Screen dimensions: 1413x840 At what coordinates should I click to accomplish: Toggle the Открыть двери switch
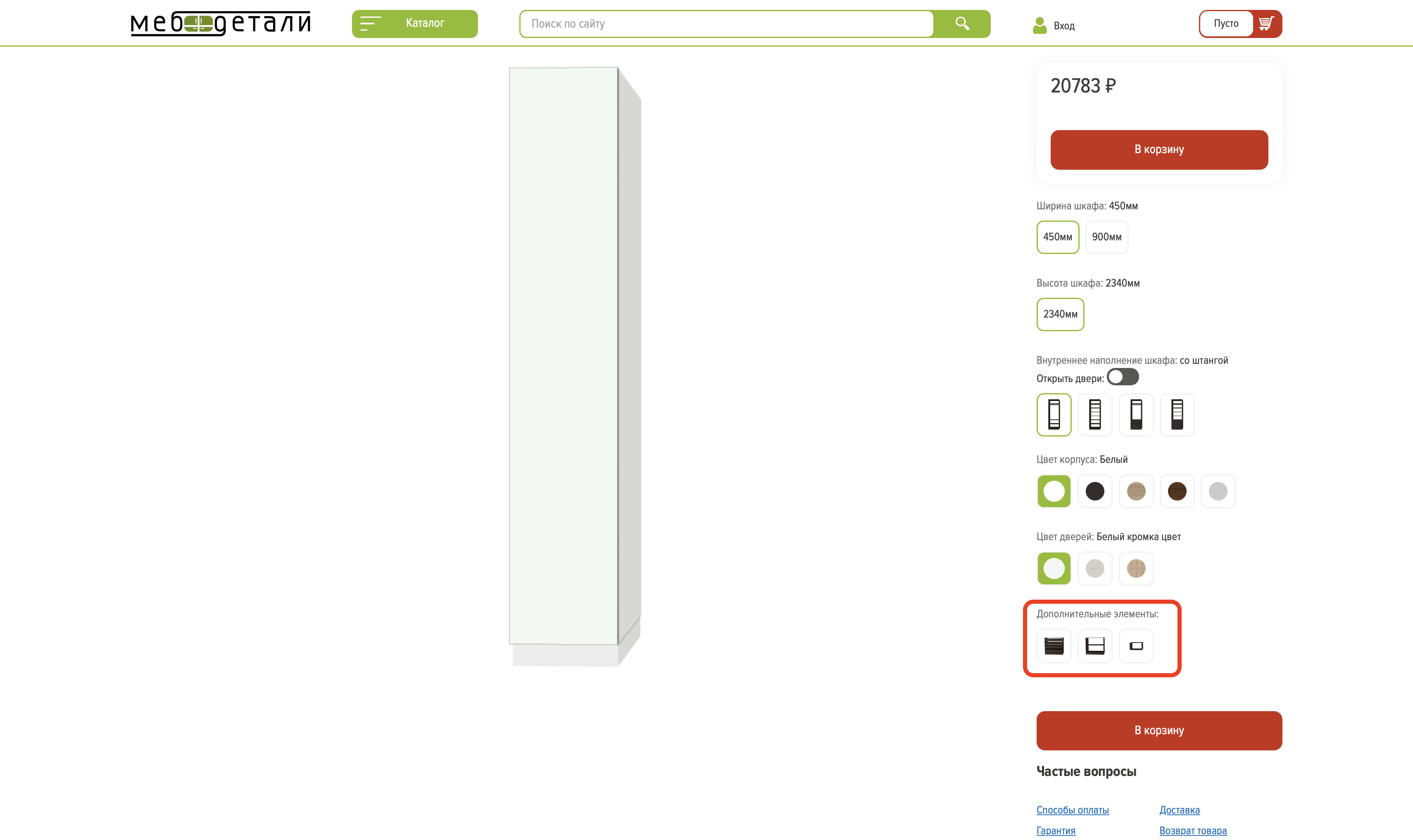coord(1122,377)
